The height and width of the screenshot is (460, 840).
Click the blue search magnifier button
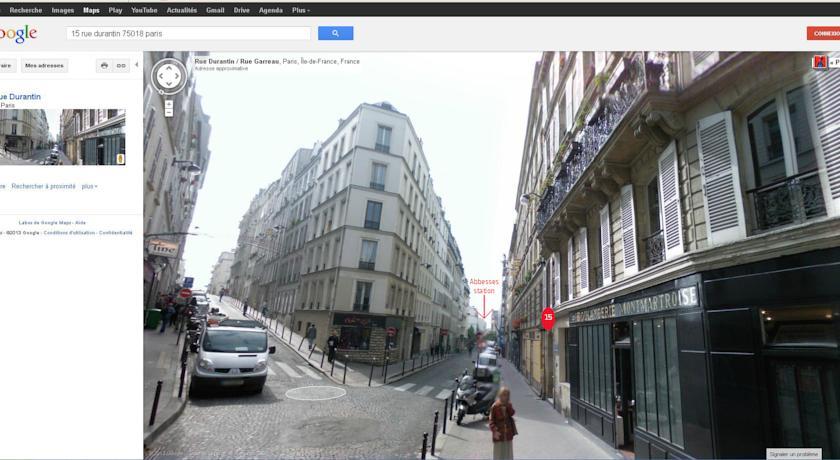(x=335, y=33)
